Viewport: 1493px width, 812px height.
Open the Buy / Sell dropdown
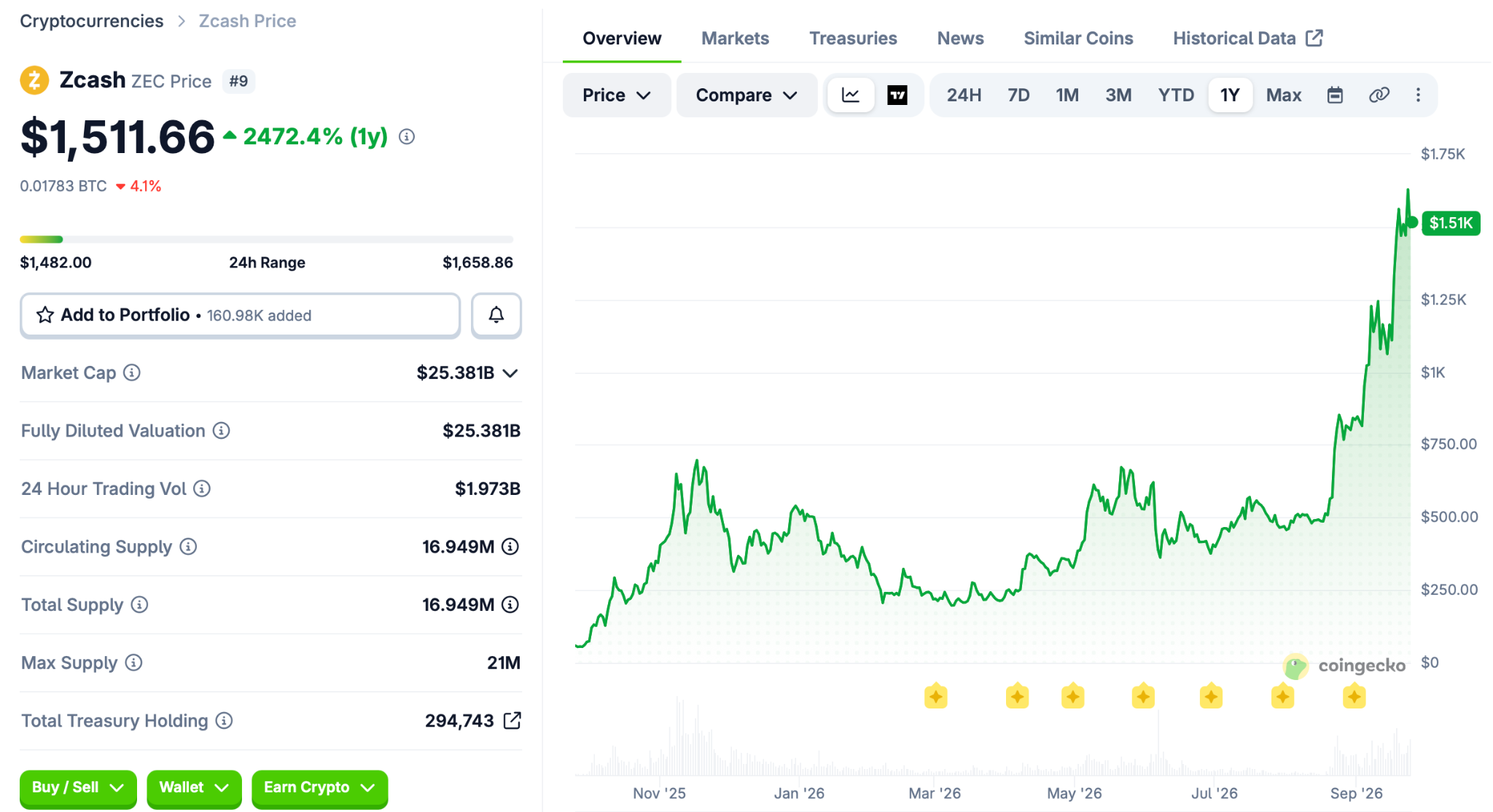click(78, 788)
